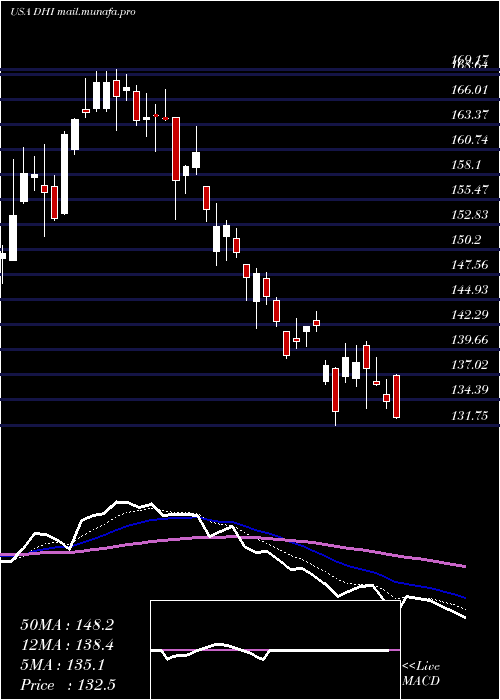
Task: Click the 139.66 price axis label
Action: click(469, 340)
